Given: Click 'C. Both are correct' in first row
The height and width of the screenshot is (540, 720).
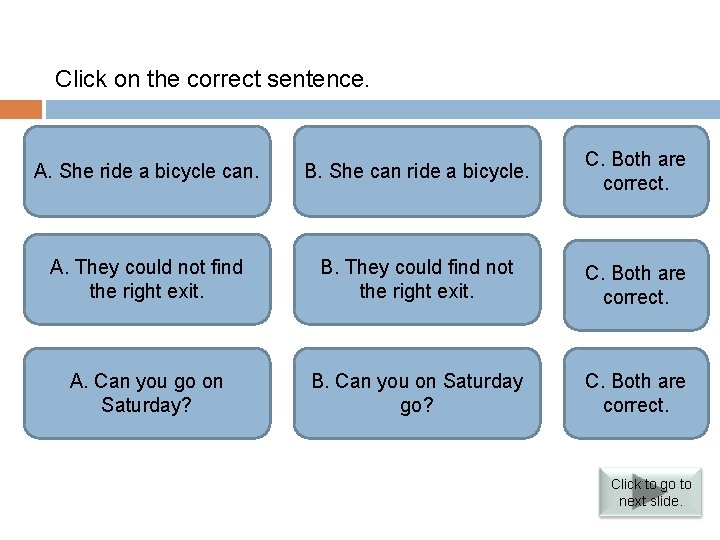Looking at the screenshot, I should tap(635, 171).
